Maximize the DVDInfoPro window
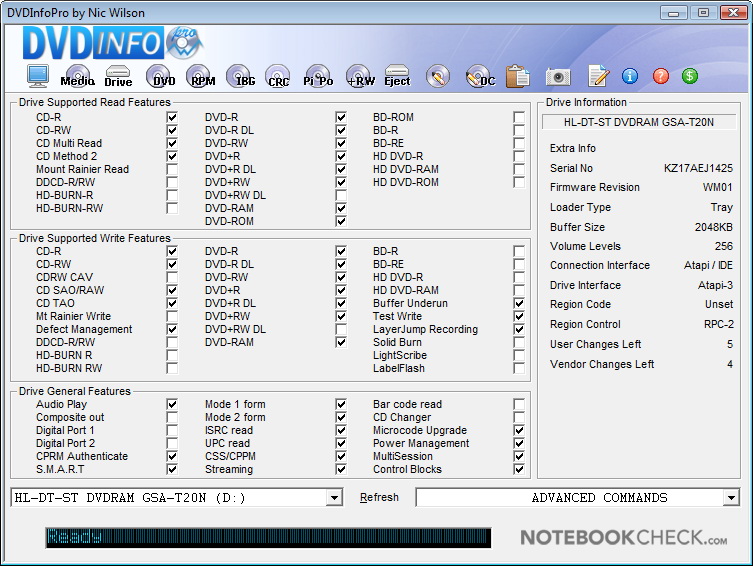The image size is (753, 566). [703, 13]
